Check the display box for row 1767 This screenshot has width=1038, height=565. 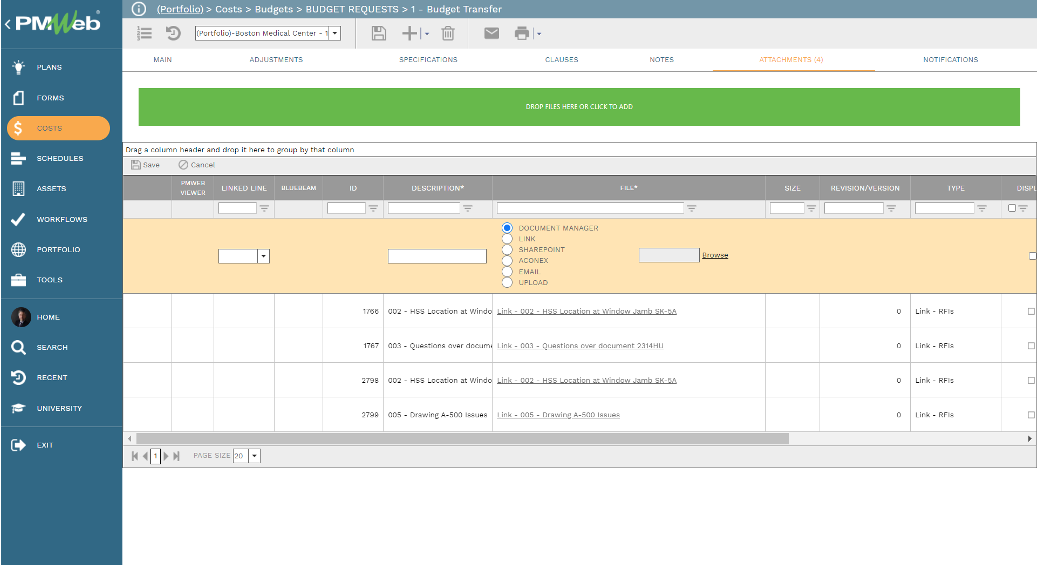[x=1031, y=346]
